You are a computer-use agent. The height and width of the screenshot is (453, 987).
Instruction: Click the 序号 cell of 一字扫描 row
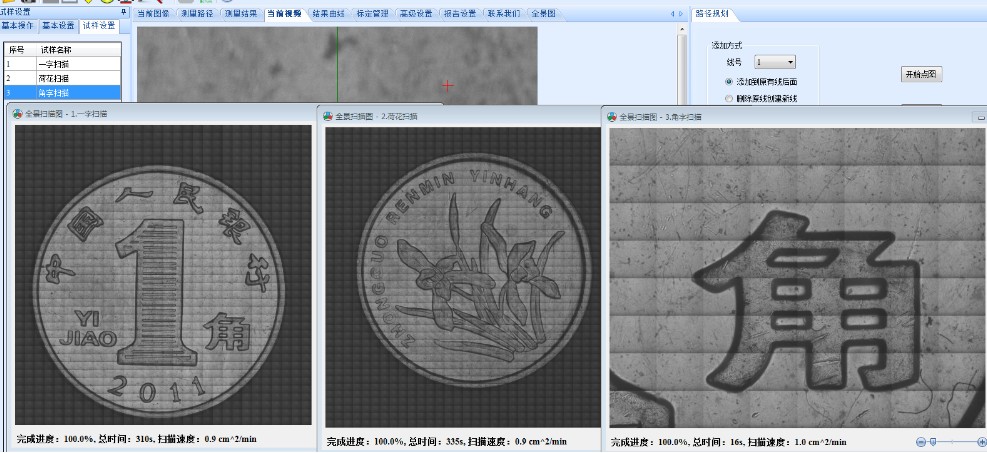pos(20,64)
